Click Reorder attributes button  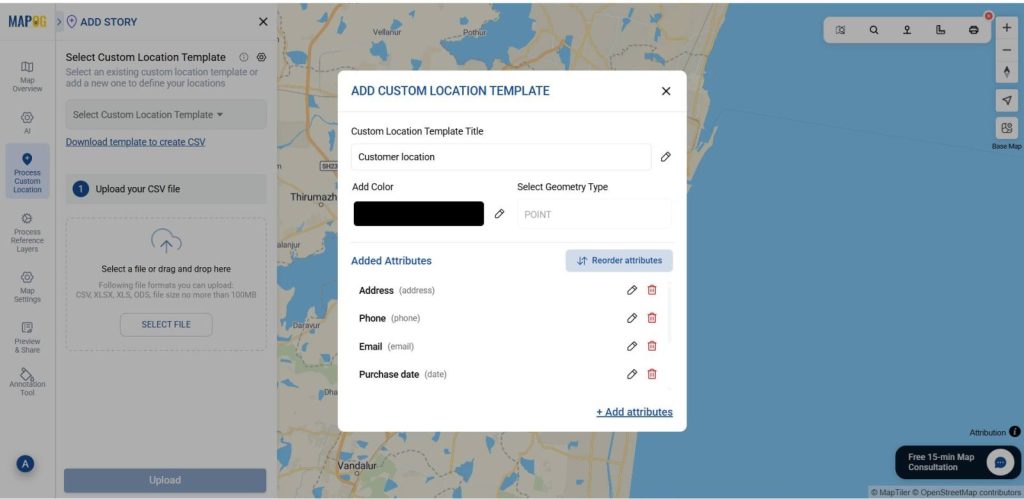click(x=619, y=261)
